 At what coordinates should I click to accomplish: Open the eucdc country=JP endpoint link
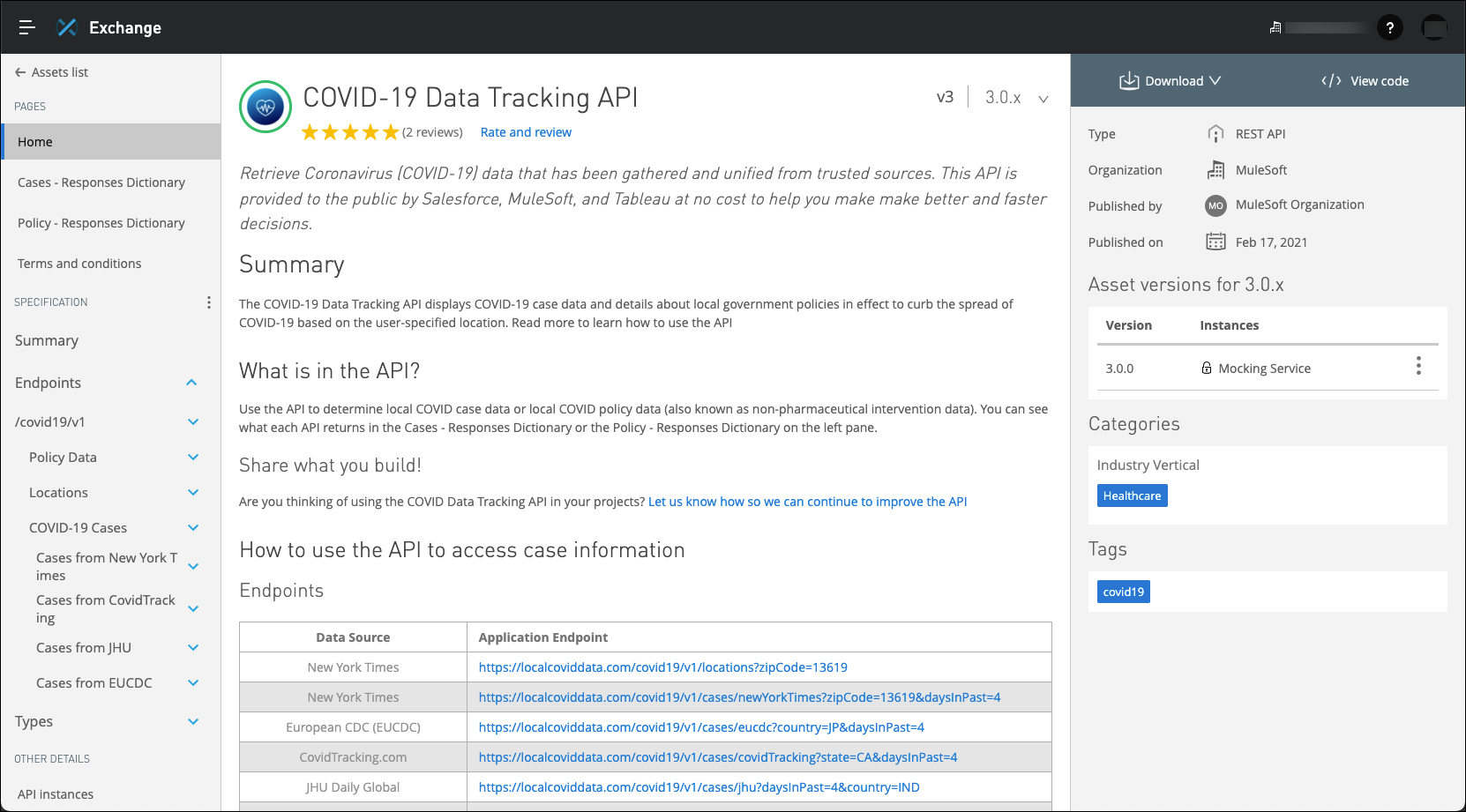coord(701,727)
